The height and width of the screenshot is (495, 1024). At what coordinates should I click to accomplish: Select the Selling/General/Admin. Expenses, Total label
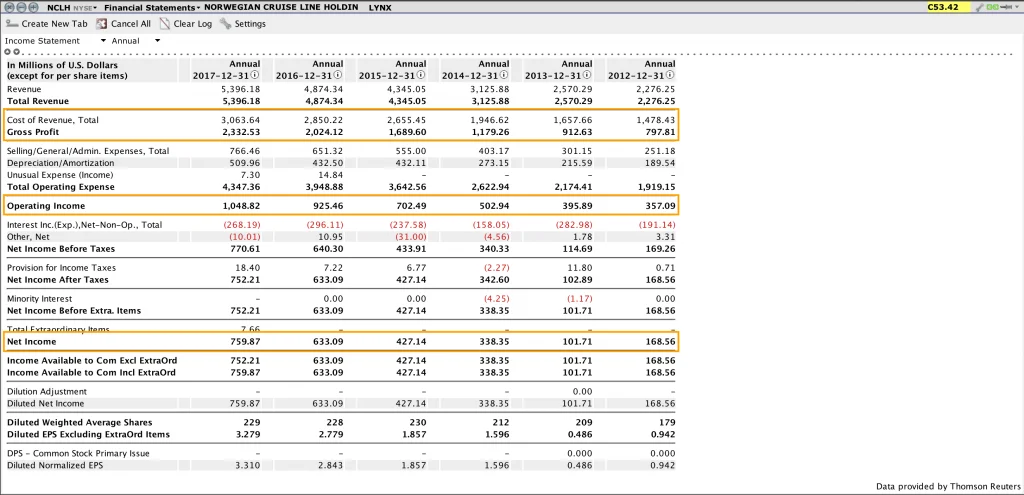(x=88, y=151)
